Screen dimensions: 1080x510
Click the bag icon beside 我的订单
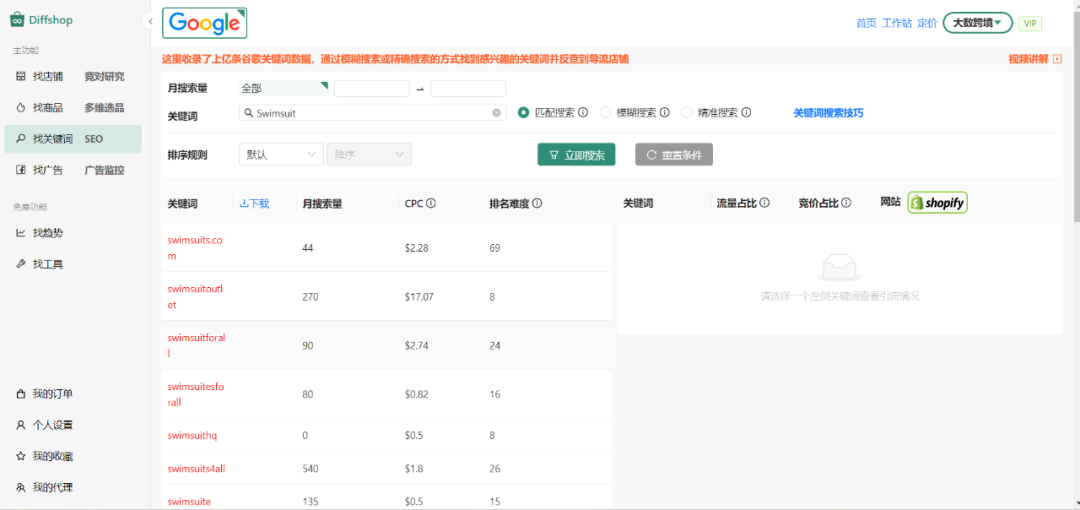(21, 394)
